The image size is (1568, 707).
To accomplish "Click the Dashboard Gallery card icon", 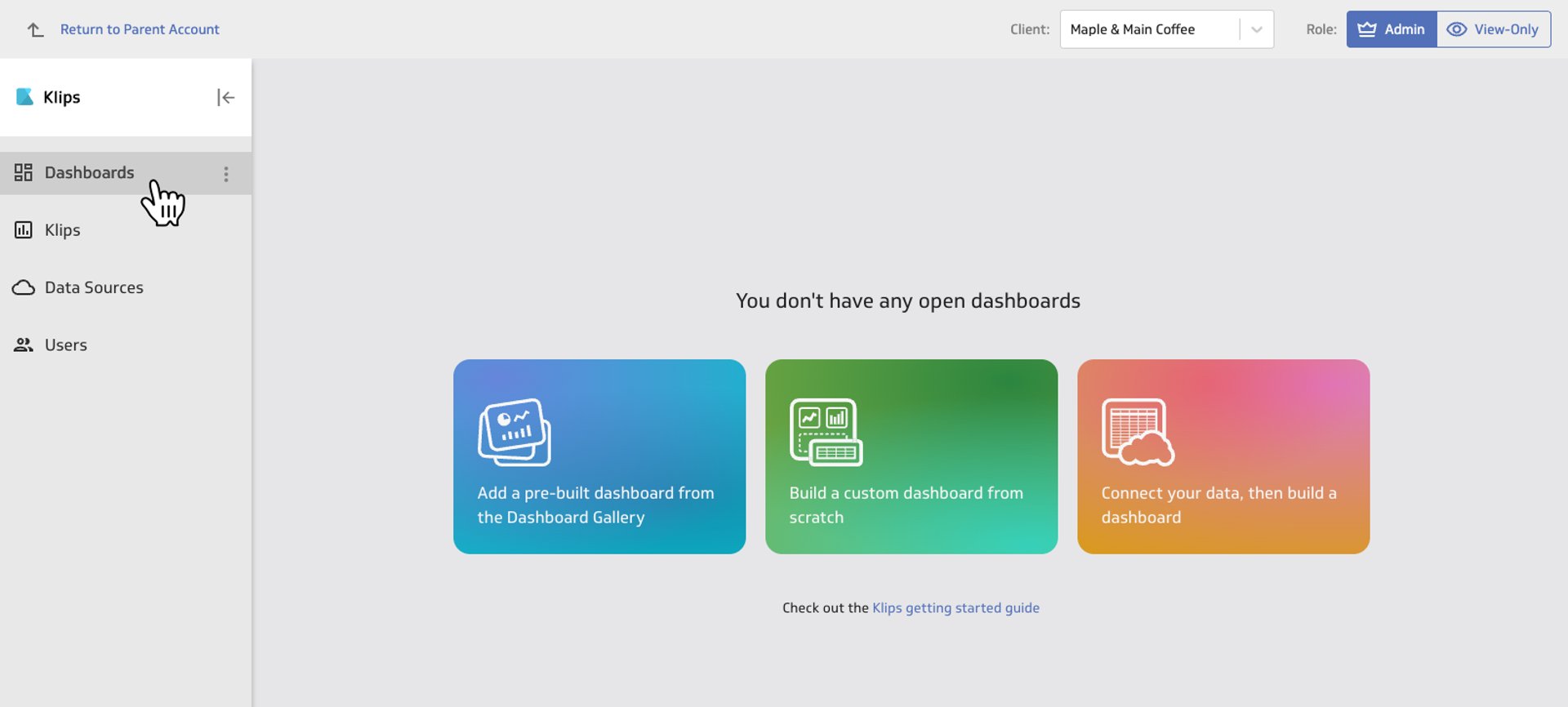I will [514, 432].
